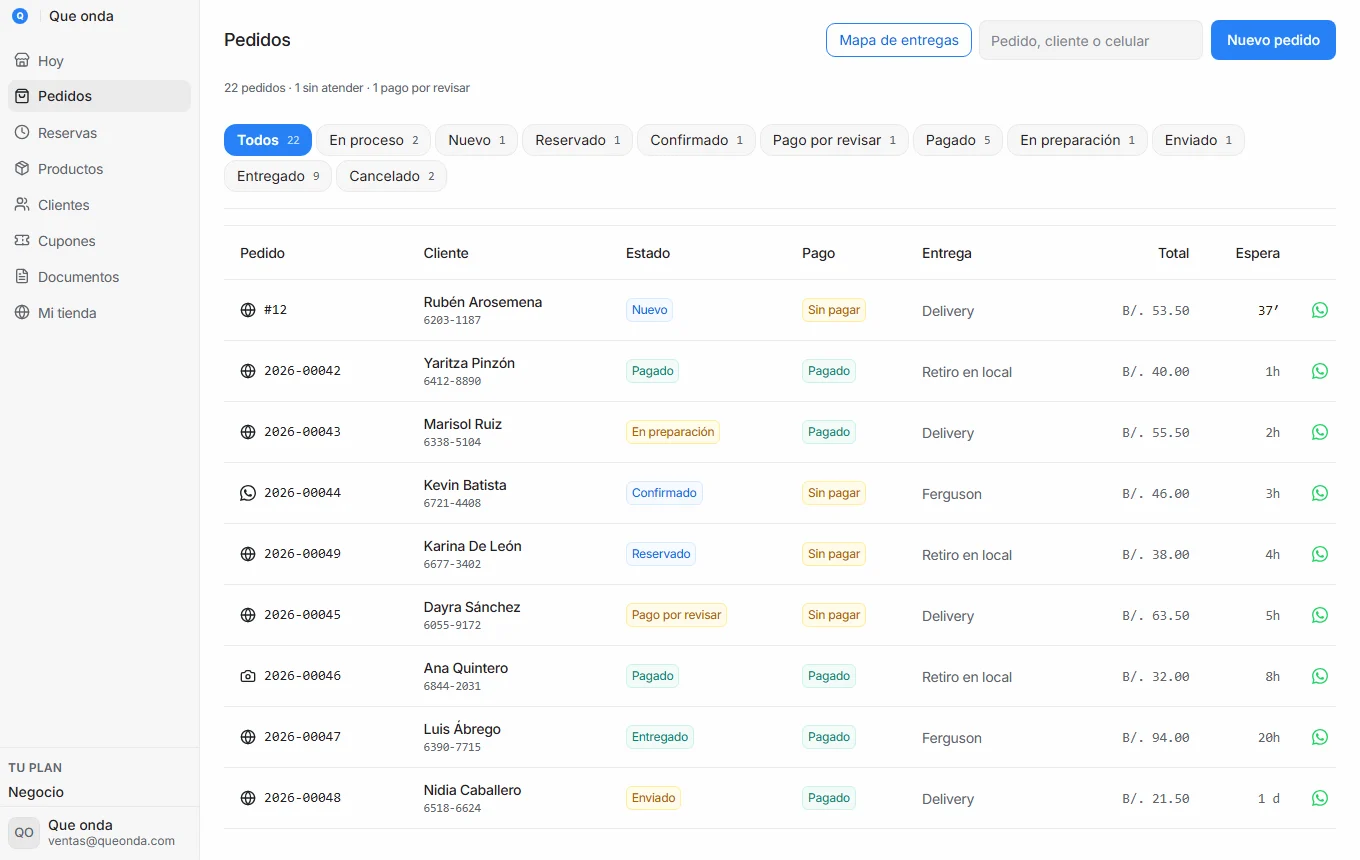The image size is (1360, 860).
Task: Select client name Dayra Sánchez
Action: pyautogui.click(x=472, y=607)
